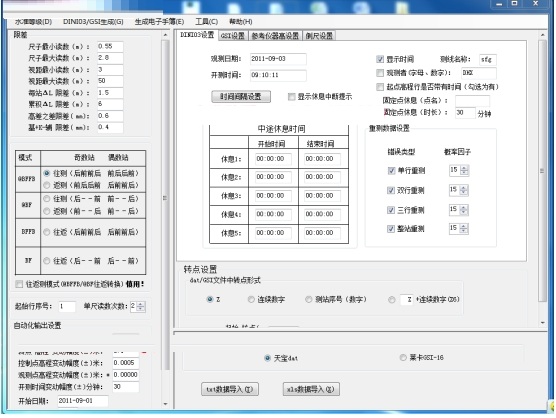This screenshot has height=418, width=556.
Task: Uncheck the 整站重测 checkbox
Action: click(x=391, y=229)
